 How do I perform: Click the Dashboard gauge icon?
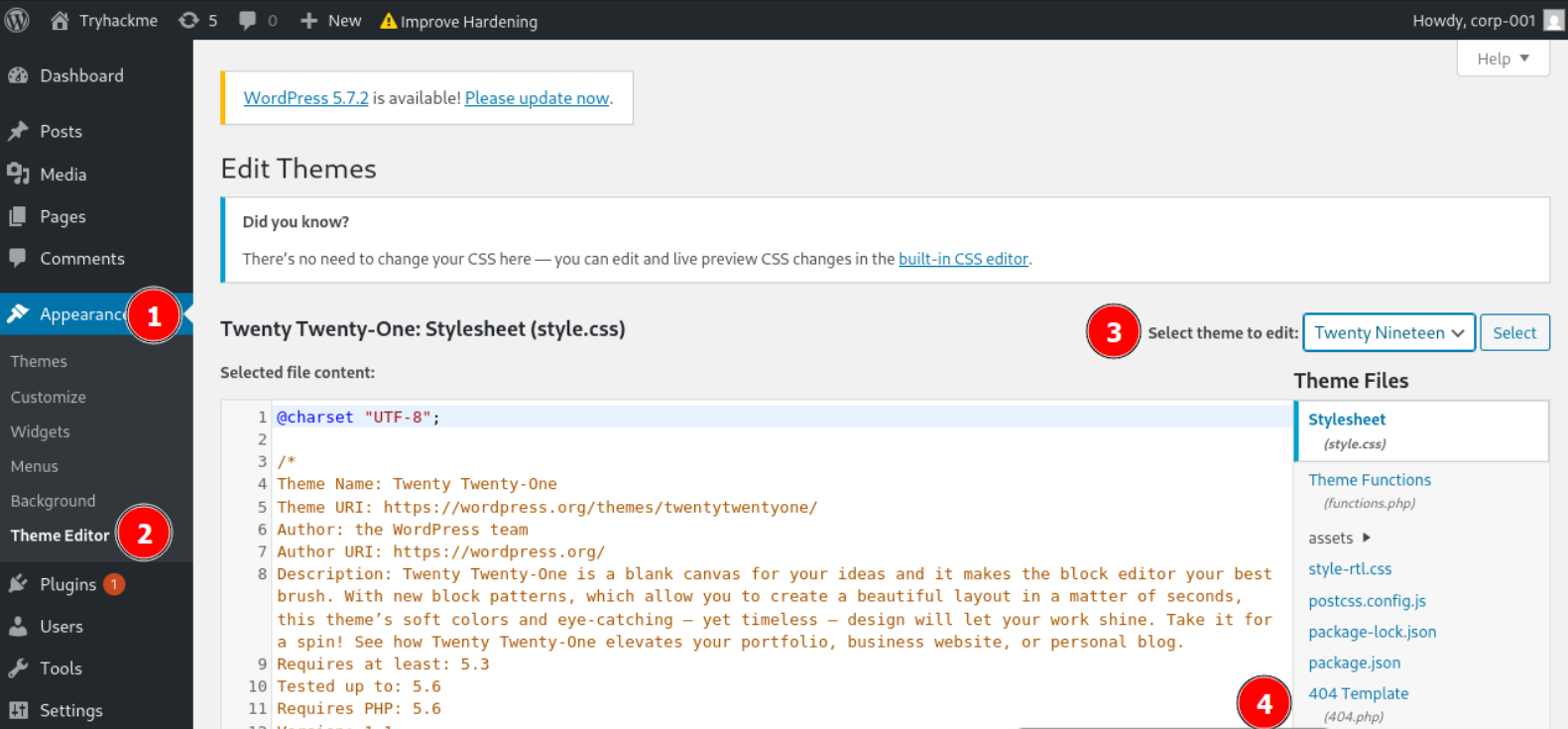[x=18, y=75]
